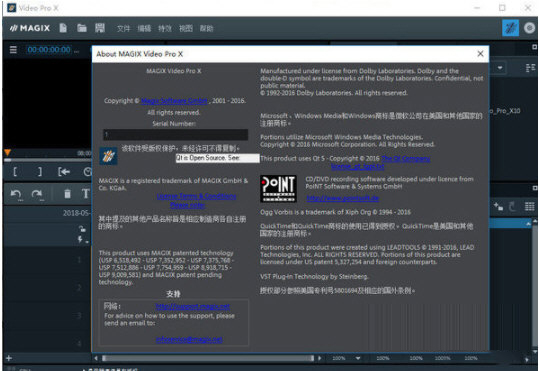Click the plus icon at timeline bottom-left
The image size is (539, 371).
(x=9, y=358)
